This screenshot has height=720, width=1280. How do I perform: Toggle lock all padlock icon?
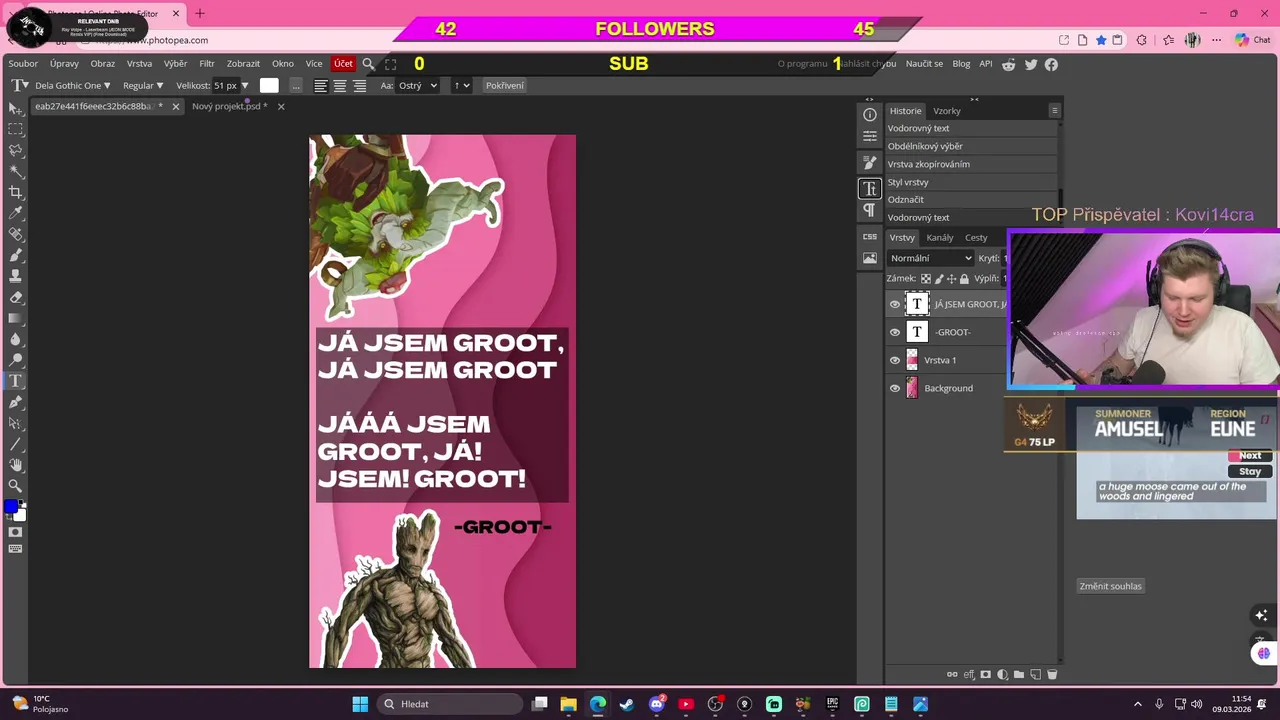click(965, 279)
